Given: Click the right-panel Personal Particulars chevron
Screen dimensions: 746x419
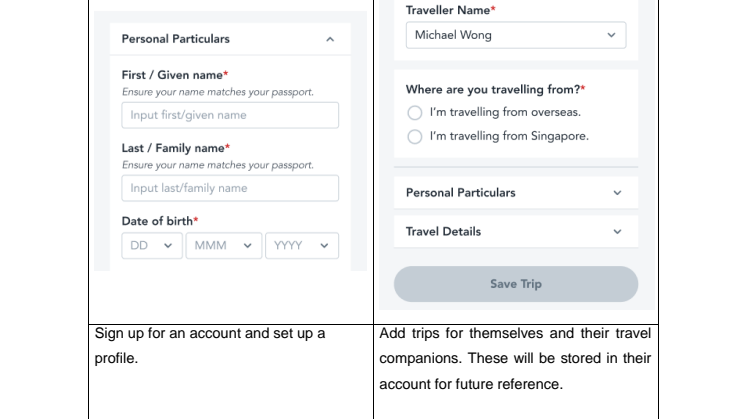Looking at the screenshot, I should tap(617, 193).
